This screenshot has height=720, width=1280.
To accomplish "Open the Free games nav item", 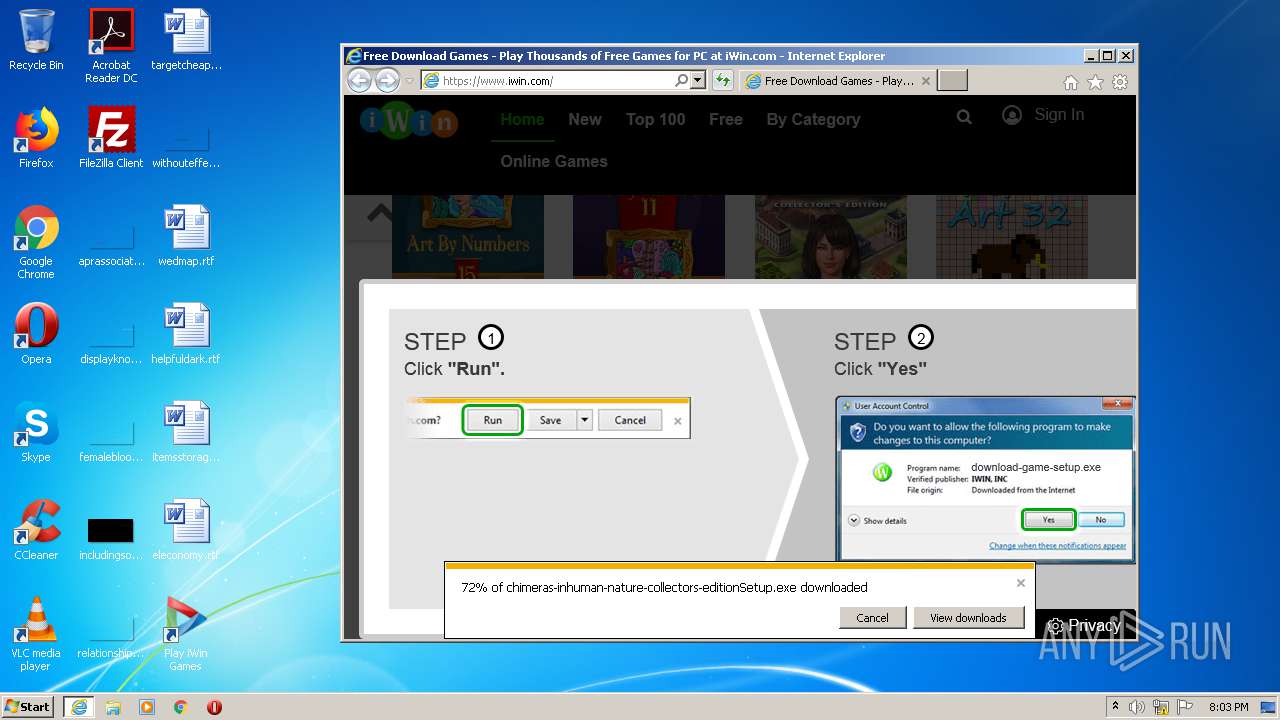I will [x=726, y=119].
